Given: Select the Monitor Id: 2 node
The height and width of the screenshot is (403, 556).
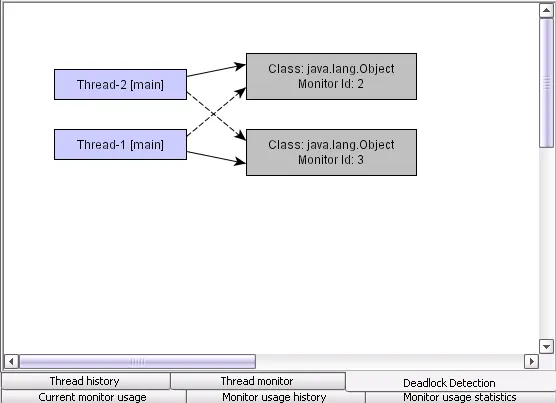Looking at the screenshot, I should click(x=332, y=76).
